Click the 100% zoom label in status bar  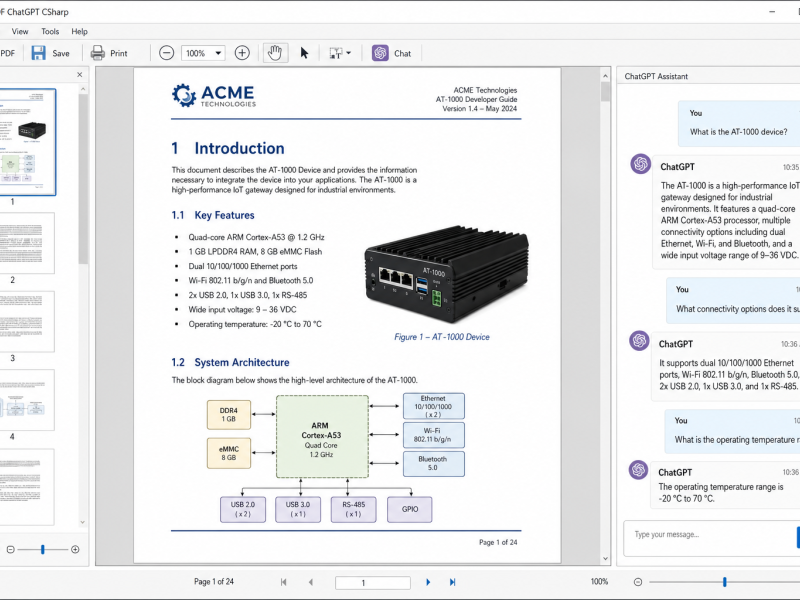click(x=599, y=582)
